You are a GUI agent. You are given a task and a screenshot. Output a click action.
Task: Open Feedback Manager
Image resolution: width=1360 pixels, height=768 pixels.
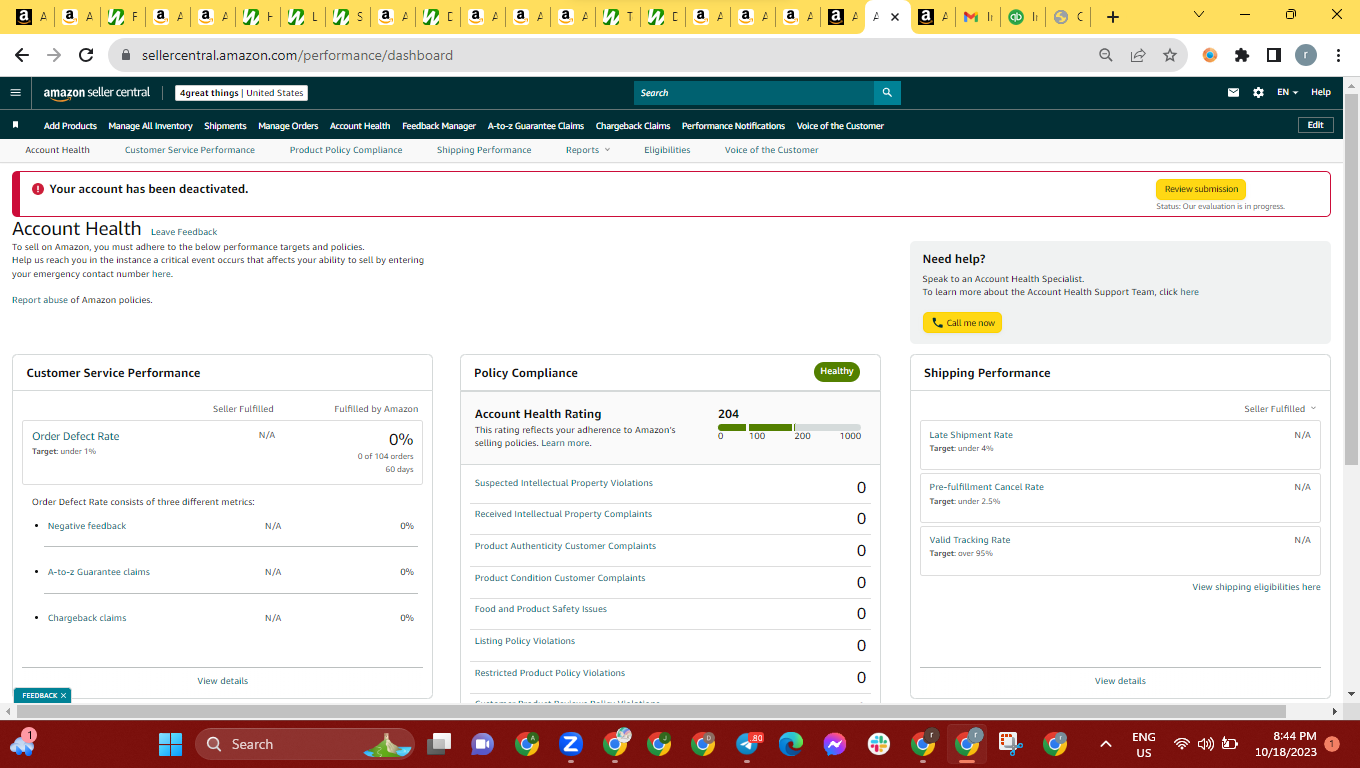[x=439, y=126]
